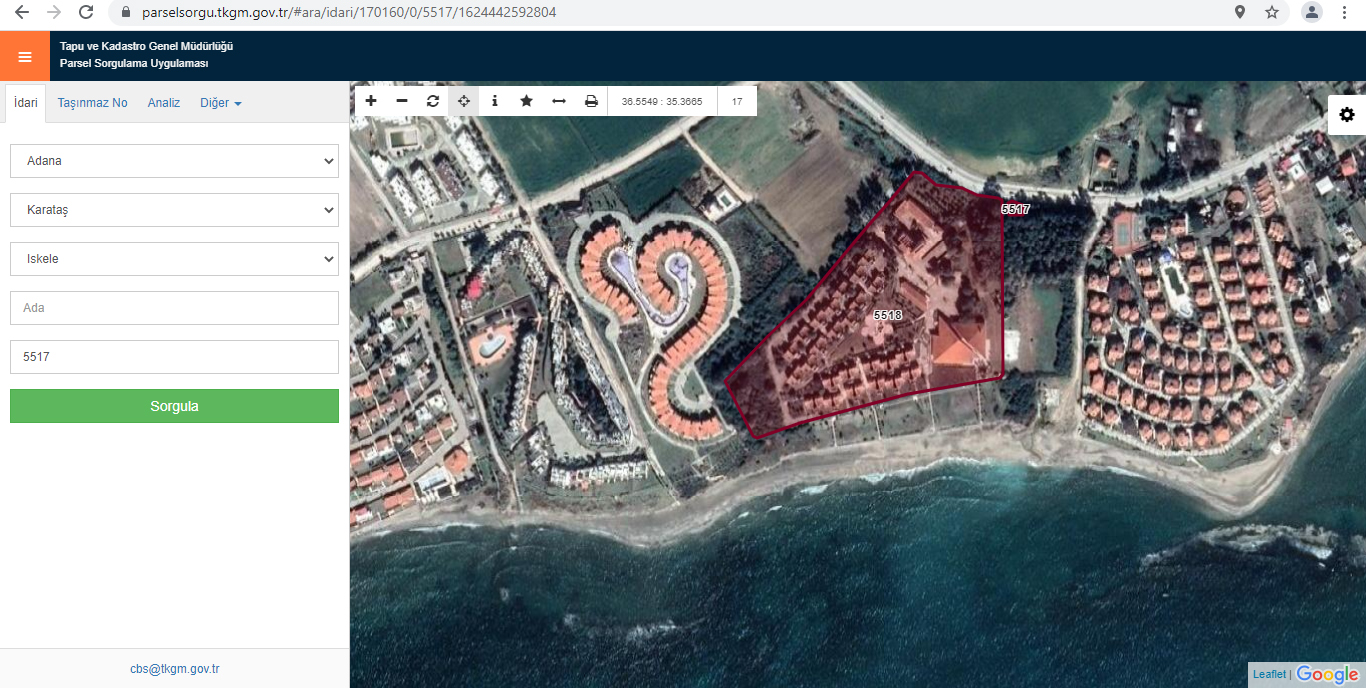Expand the Iskele neighborhood dropdown

[x=174, y=259]
